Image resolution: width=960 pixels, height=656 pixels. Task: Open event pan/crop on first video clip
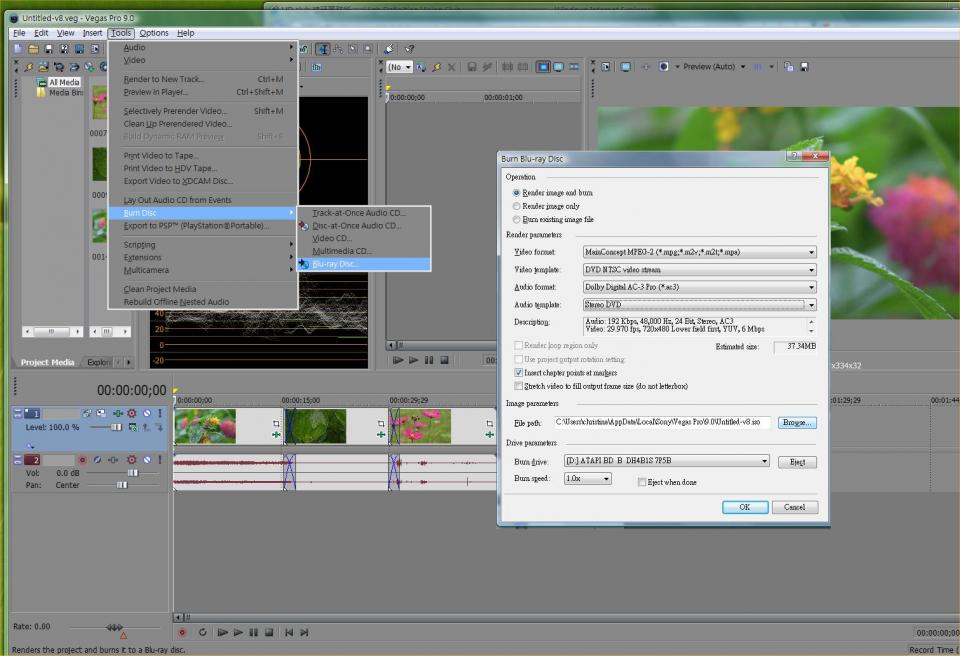click(x=276, y=423)
